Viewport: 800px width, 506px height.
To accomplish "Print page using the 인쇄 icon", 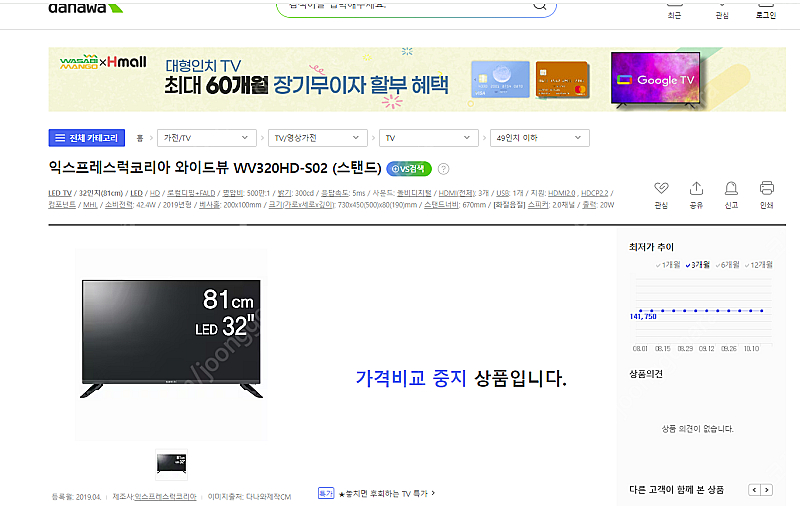I will tap(766, 195).
